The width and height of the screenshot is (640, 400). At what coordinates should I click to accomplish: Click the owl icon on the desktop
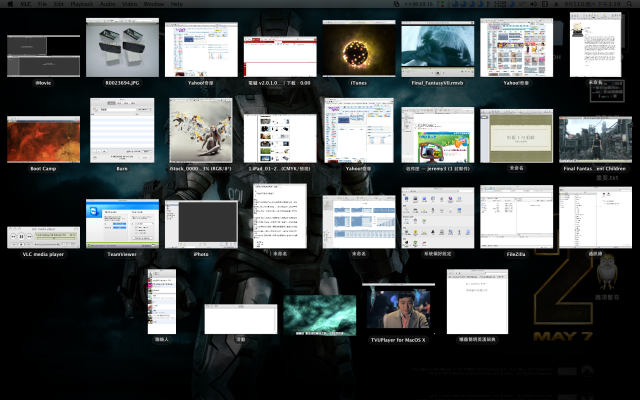click(607, 271)
